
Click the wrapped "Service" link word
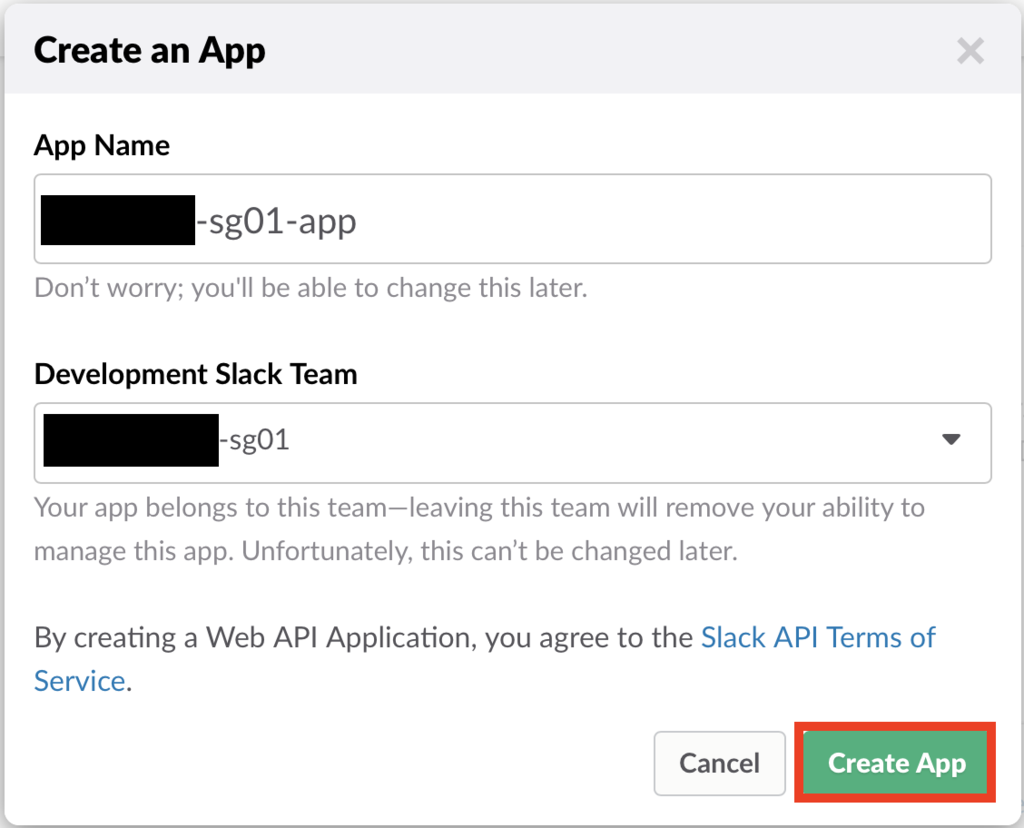click(x=80, y=681)
